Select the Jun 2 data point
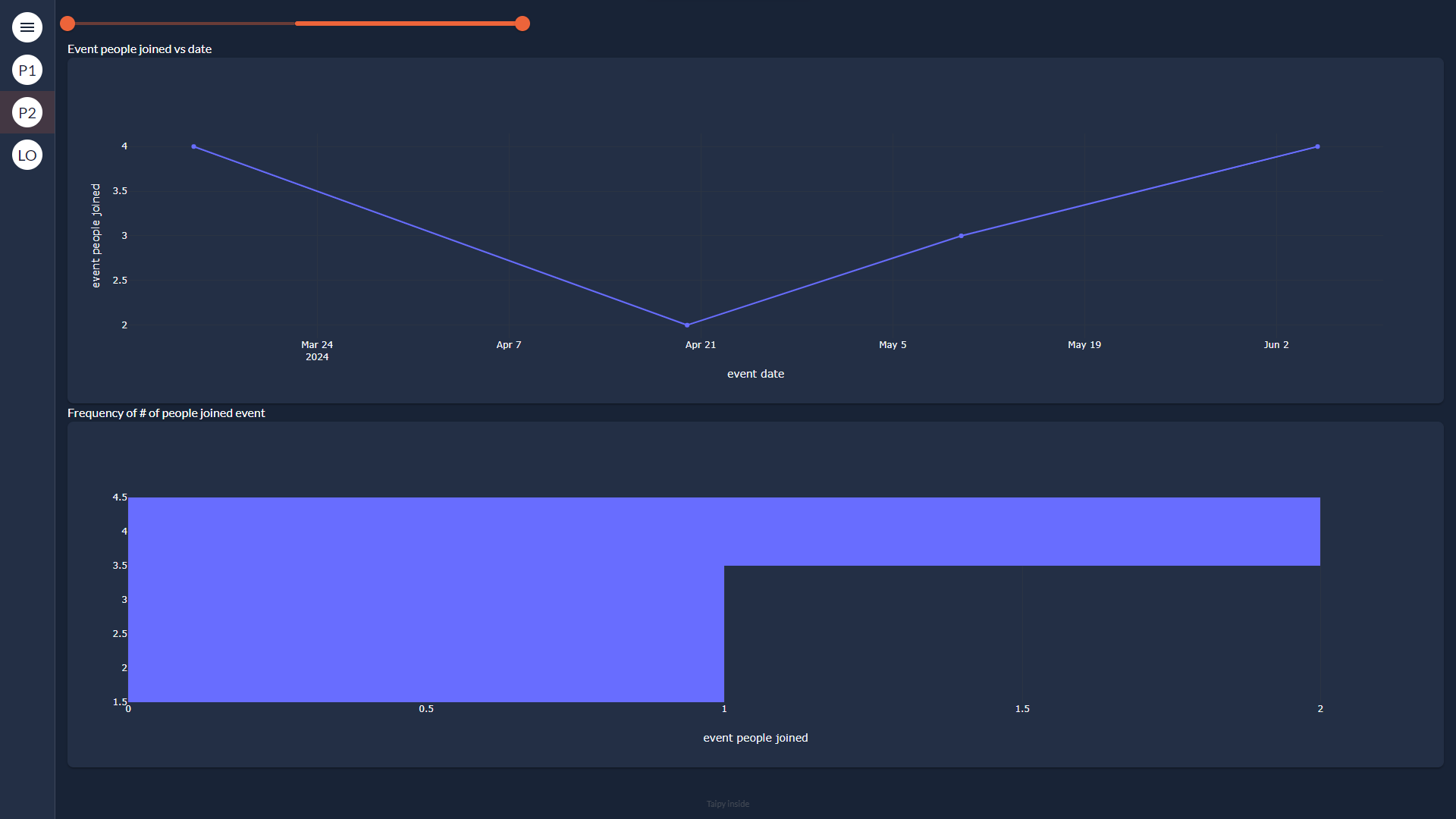The image size is (1456, 819). 1316,146
